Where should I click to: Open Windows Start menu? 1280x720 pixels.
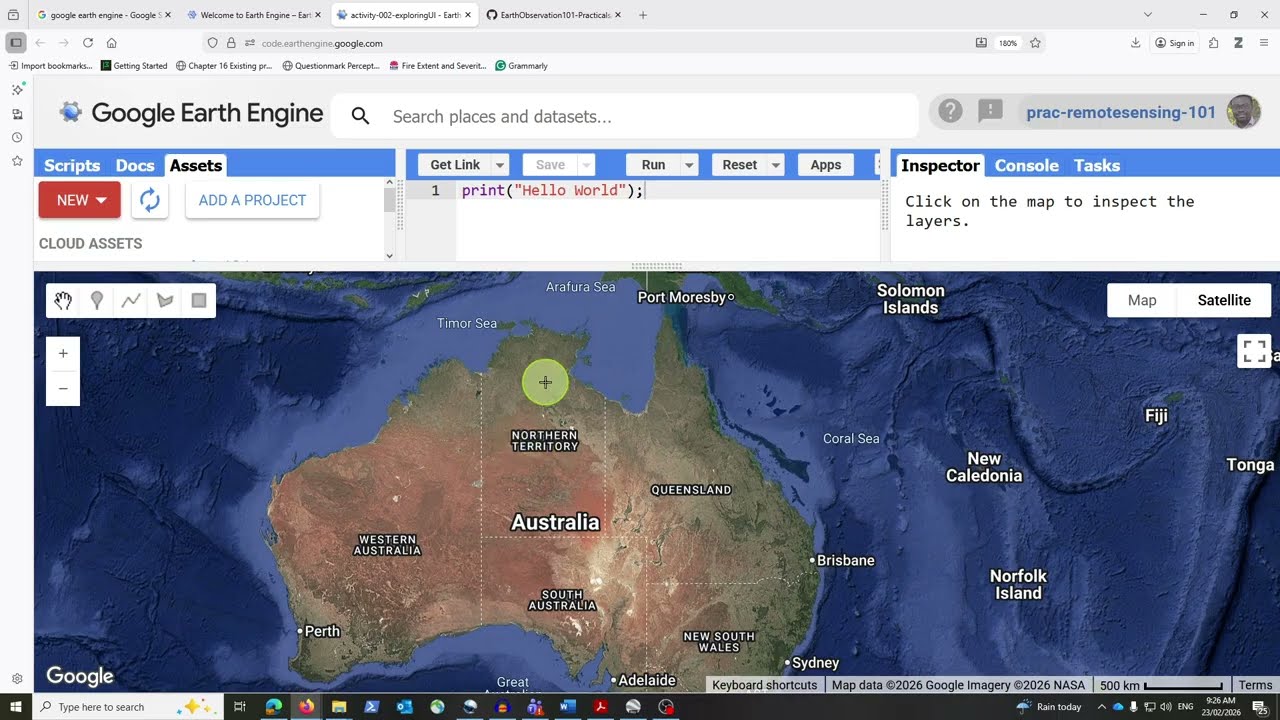point(16,707)
